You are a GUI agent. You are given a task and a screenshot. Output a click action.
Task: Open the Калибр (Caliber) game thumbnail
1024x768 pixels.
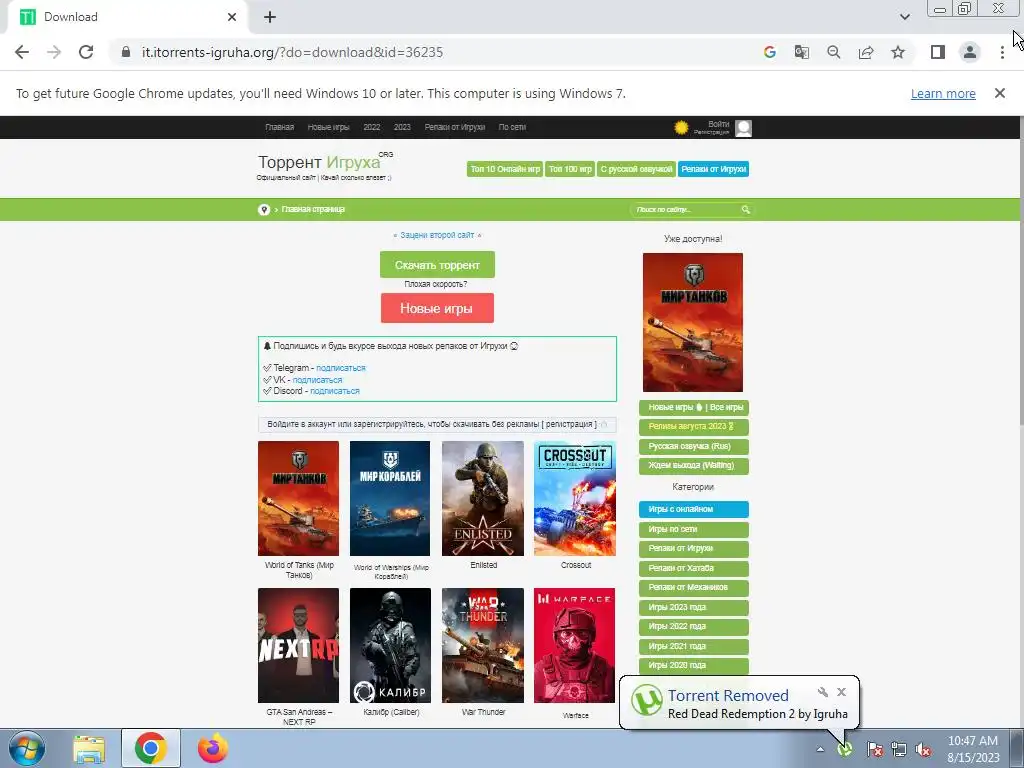[x=390, y=645]
